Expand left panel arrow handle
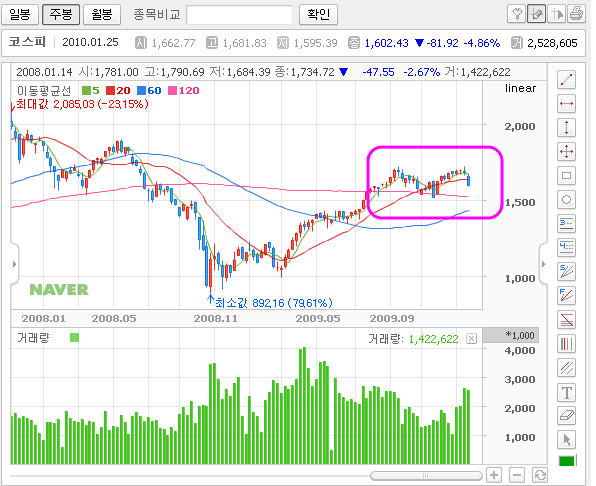The width and height of the screenshot is (596, 486). (x=14, y=264)
